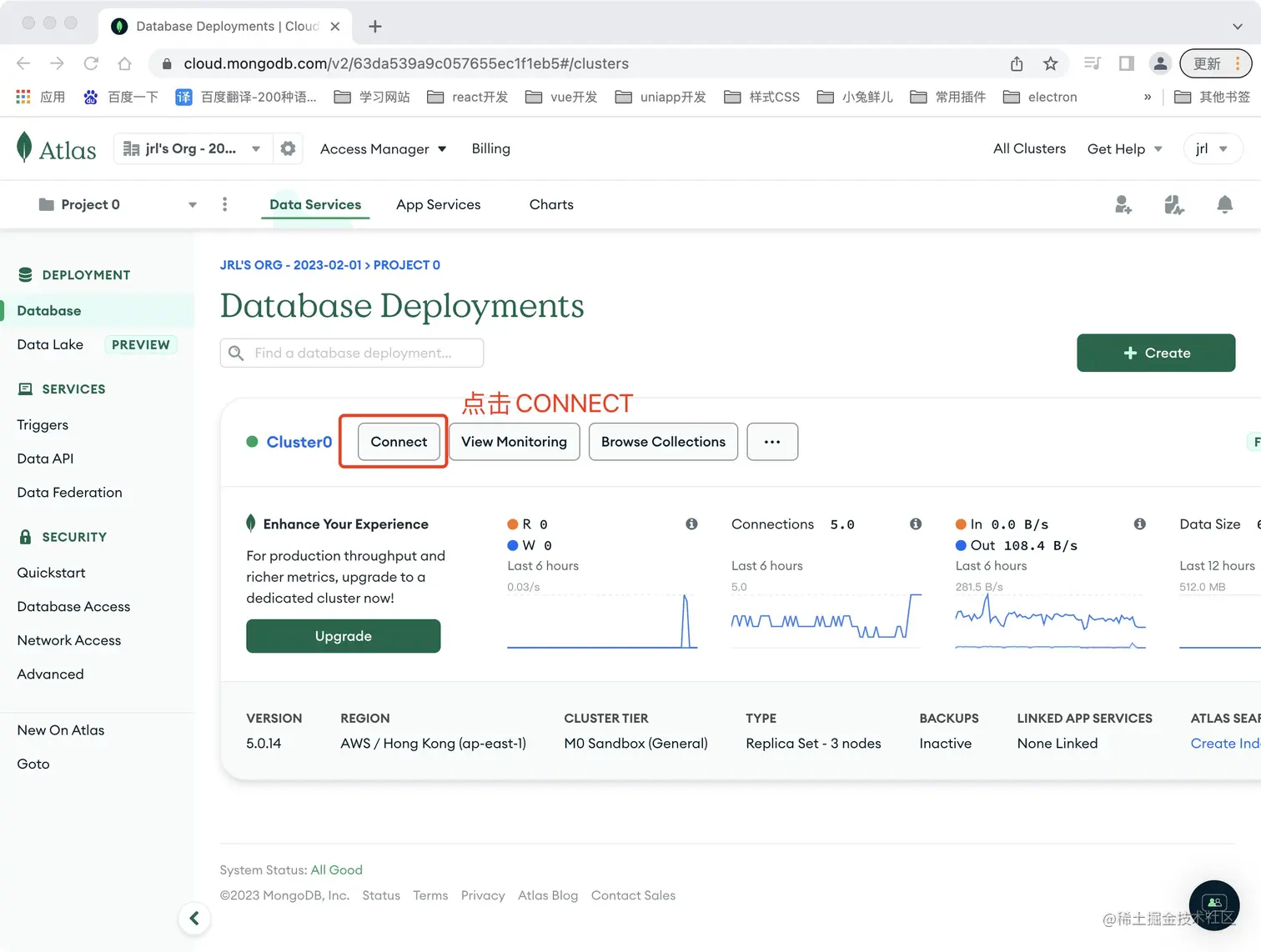Switch to the Charts tab
1261x952 pixels.
(x=551, y=204)
